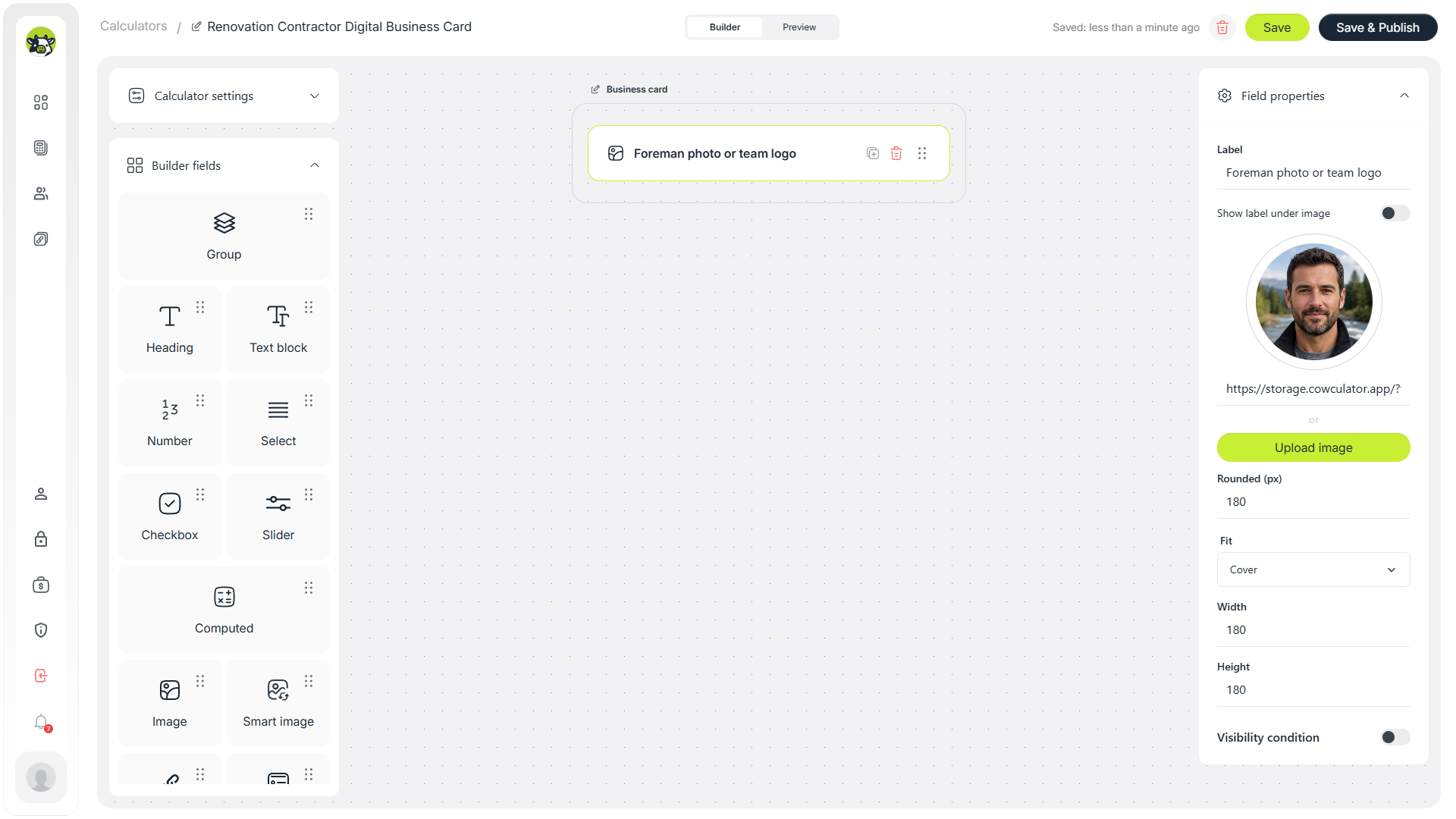Click the edit pencil next to calculator title
This screenshot has width=1456, height=819.
point(196,27)
